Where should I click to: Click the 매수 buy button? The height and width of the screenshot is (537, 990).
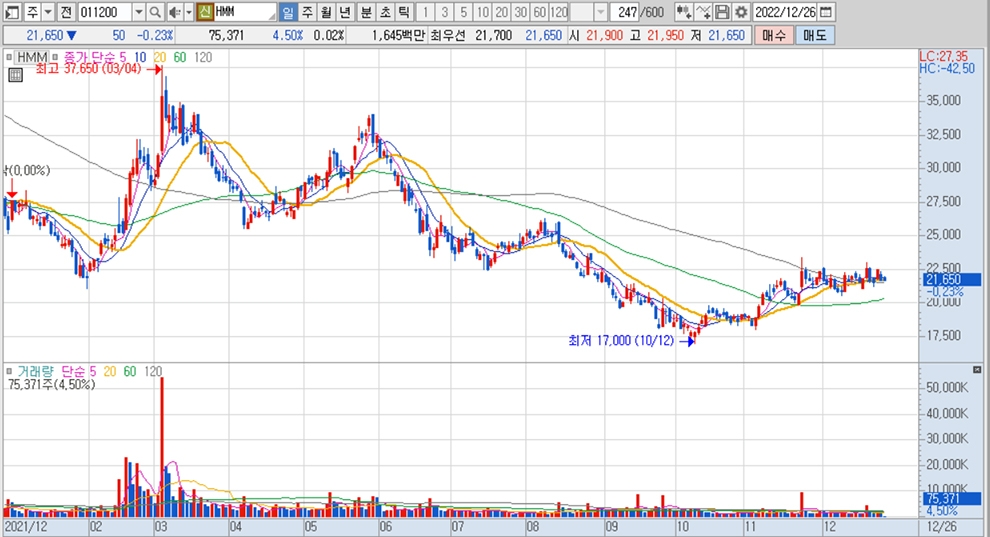tap(773, 35)
